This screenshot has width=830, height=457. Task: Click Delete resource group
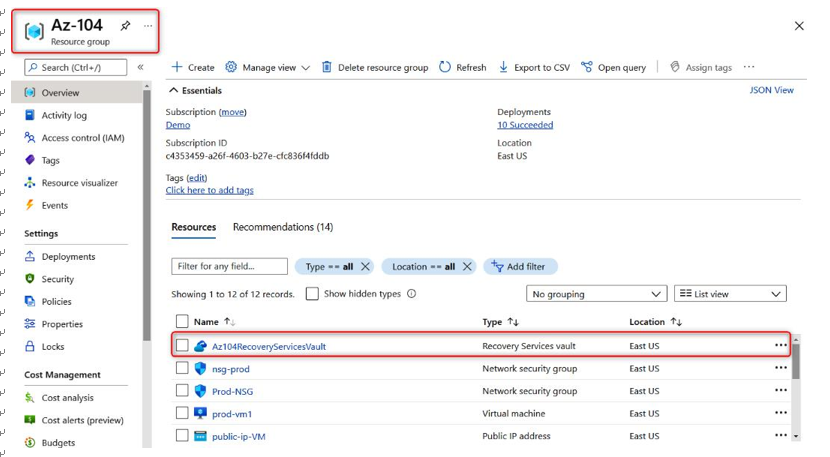[375, 67]
